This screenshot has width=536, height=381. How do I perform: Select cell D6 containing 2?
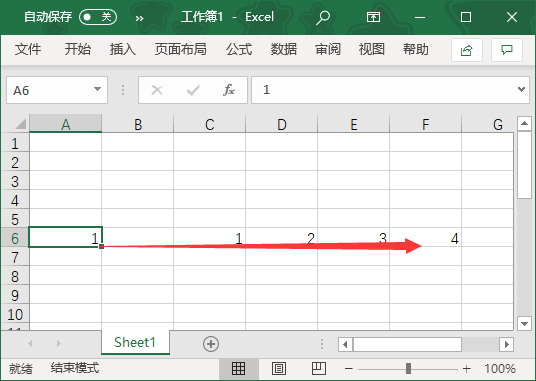tap(282, 237)
